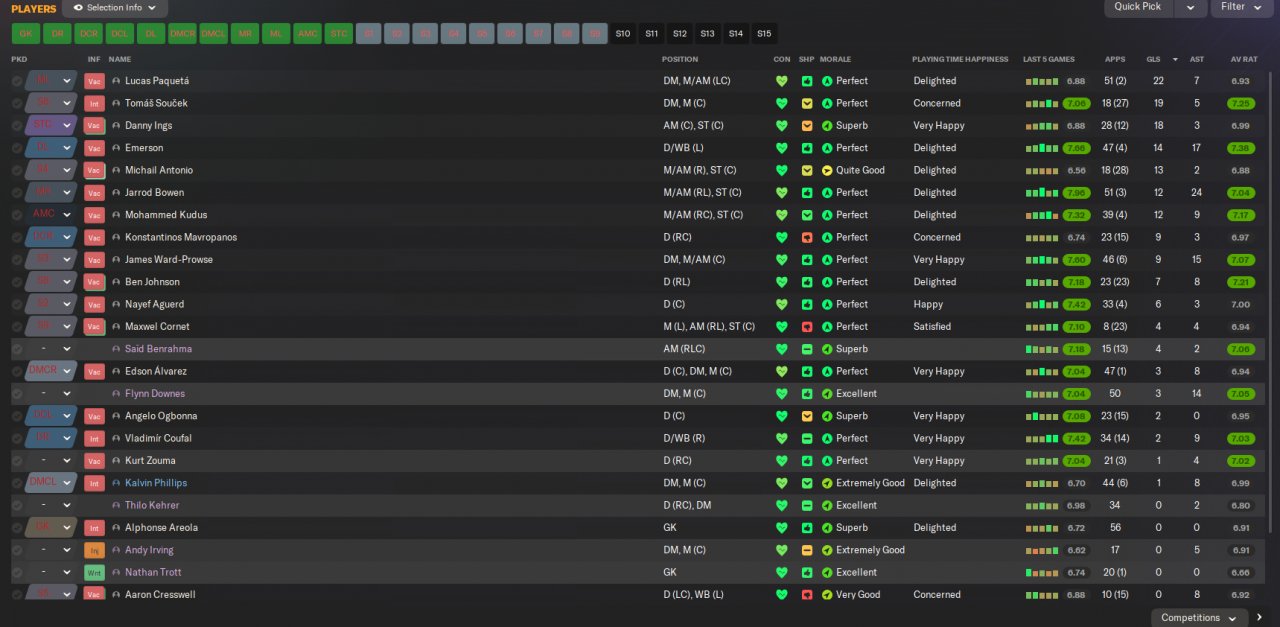Click the sharpness icon in Tomáš Souček row
This screenshot has height=627, width=1280.
point(807,103)
